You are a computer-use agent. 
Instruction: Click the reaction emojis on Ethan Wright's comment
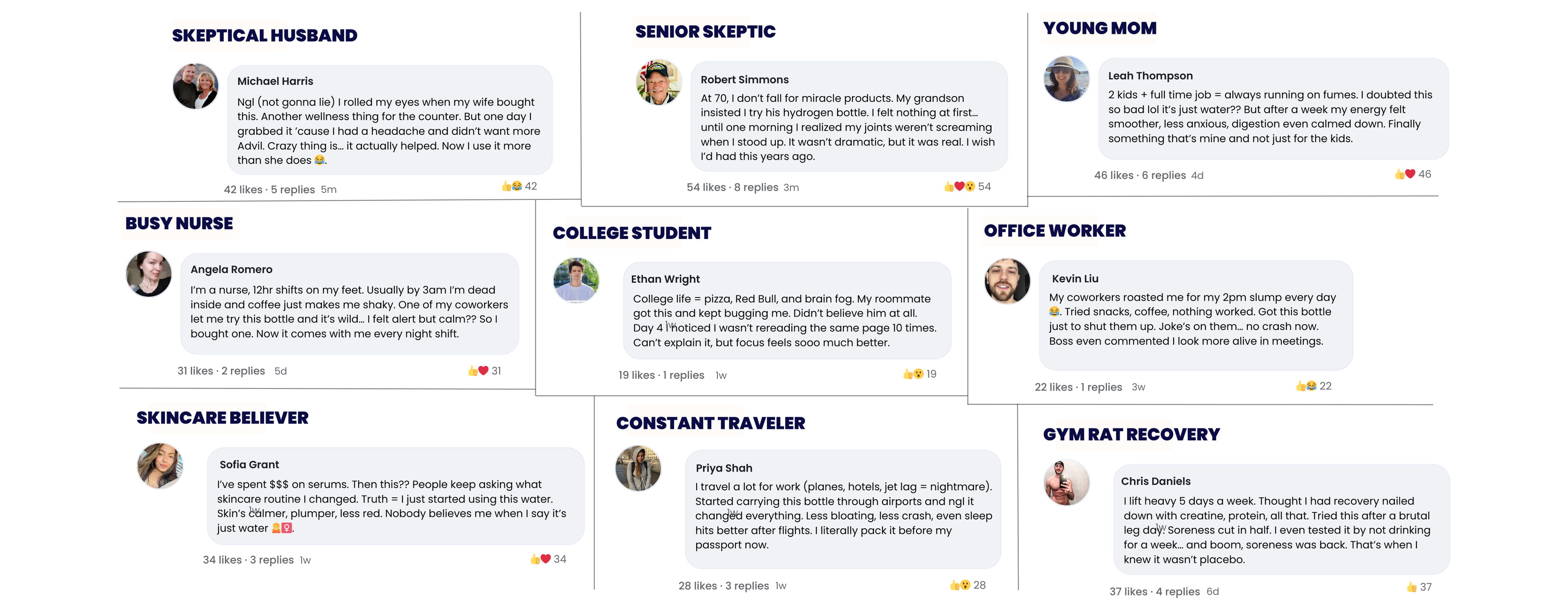tap(913, 374)
